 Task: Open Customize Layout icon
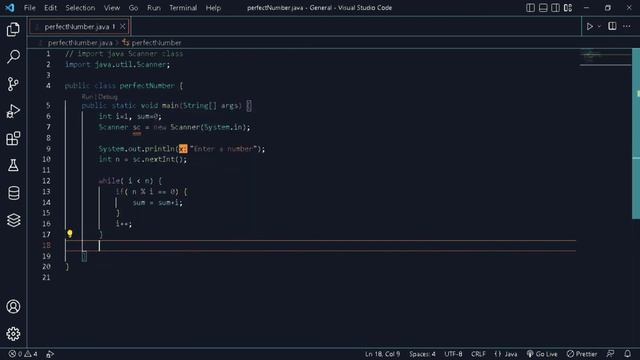click(x=568, y=8)
